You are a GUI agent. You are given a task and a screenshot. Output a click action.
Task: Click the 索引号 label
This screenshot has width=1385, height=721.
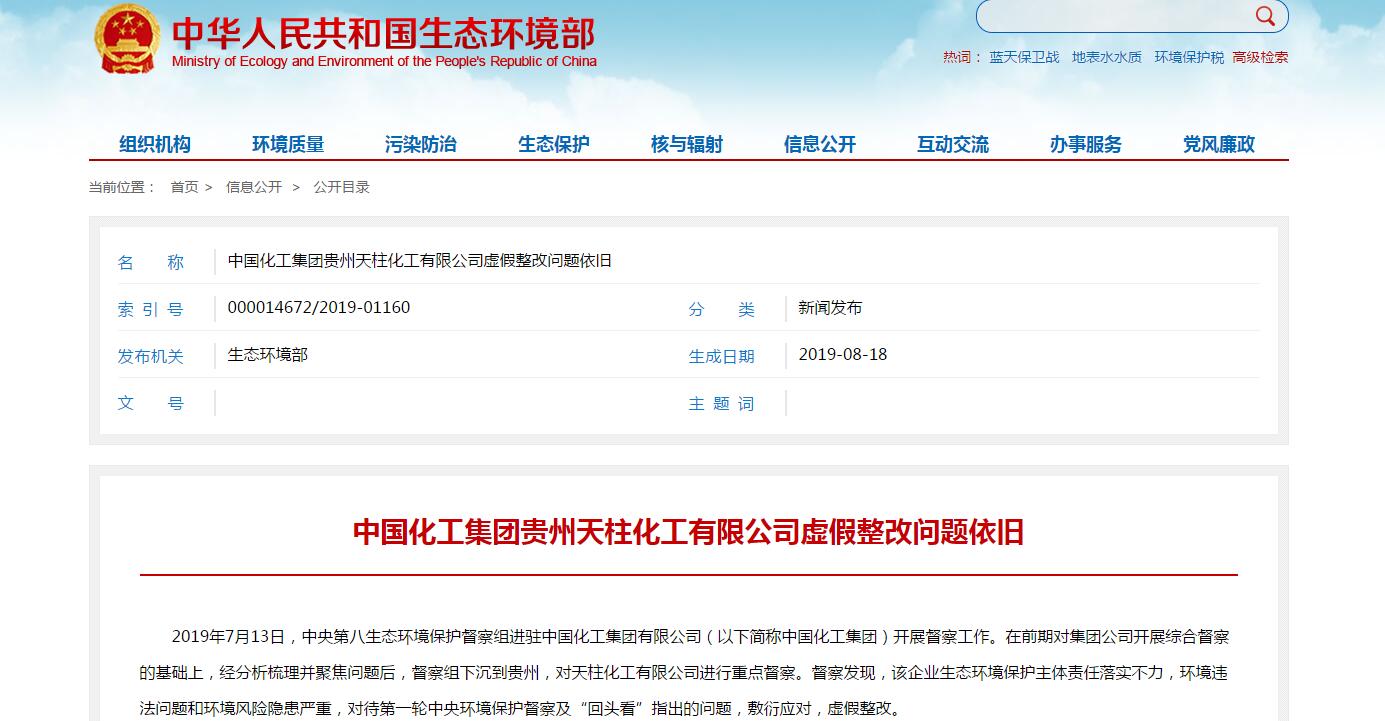[151, 309]
